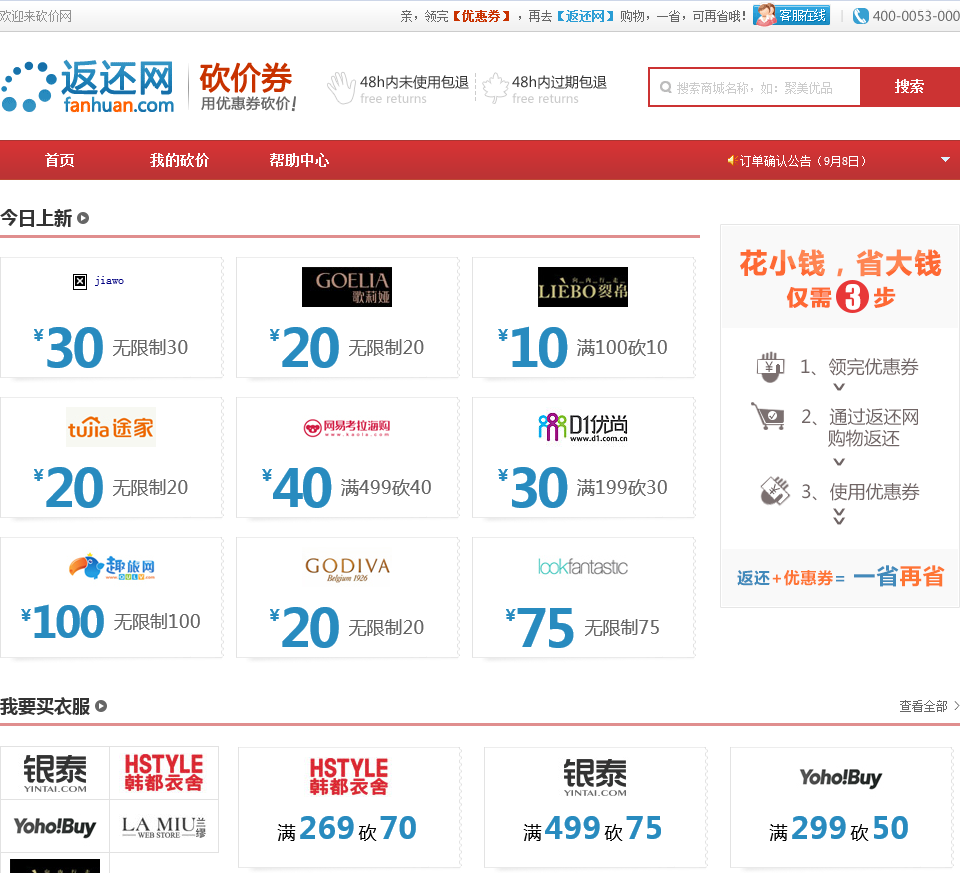Click the chevron below step 2
The image size is (960, 873).
tap(839, 462)
